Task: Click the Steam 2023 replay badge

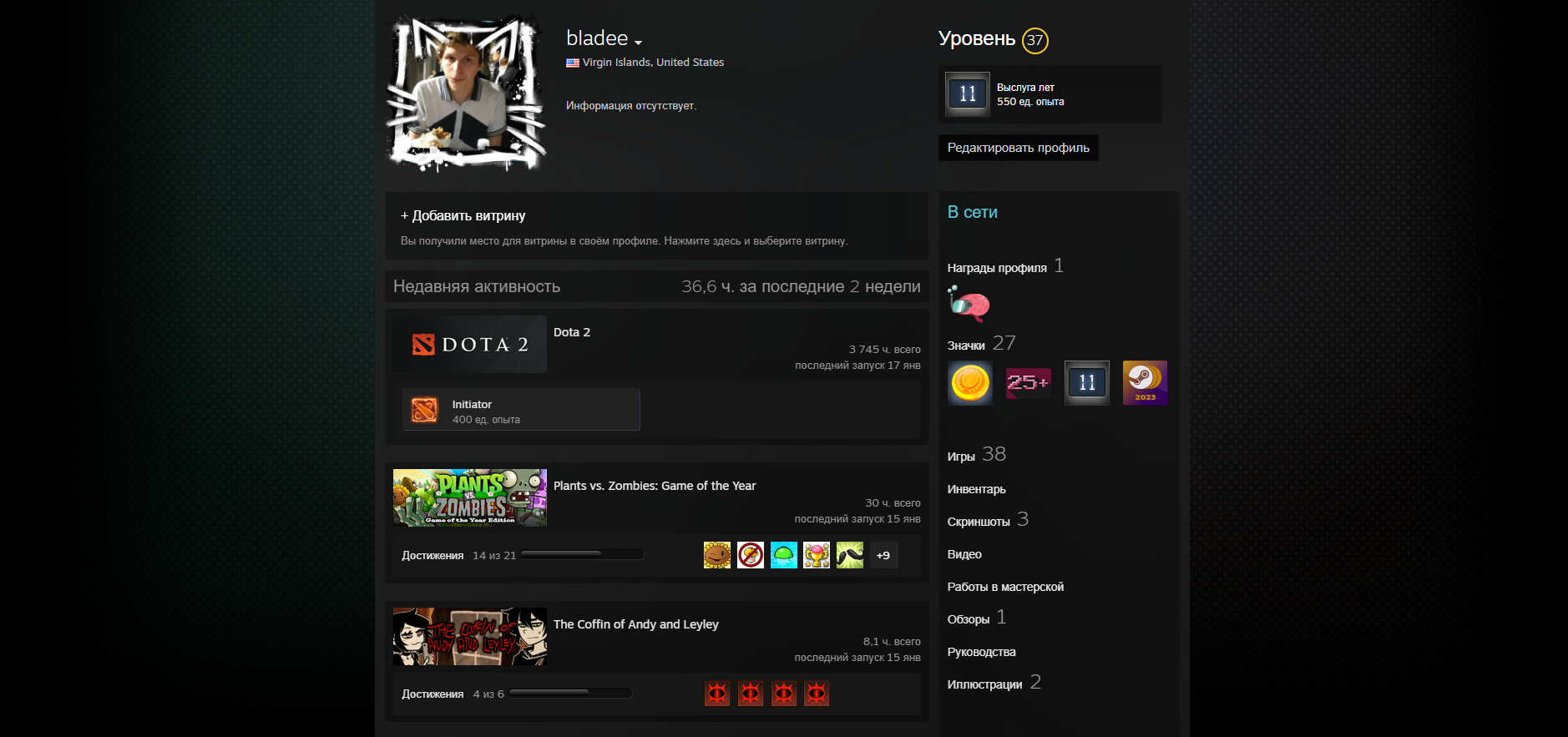Action: click(x=1145, y=383)
